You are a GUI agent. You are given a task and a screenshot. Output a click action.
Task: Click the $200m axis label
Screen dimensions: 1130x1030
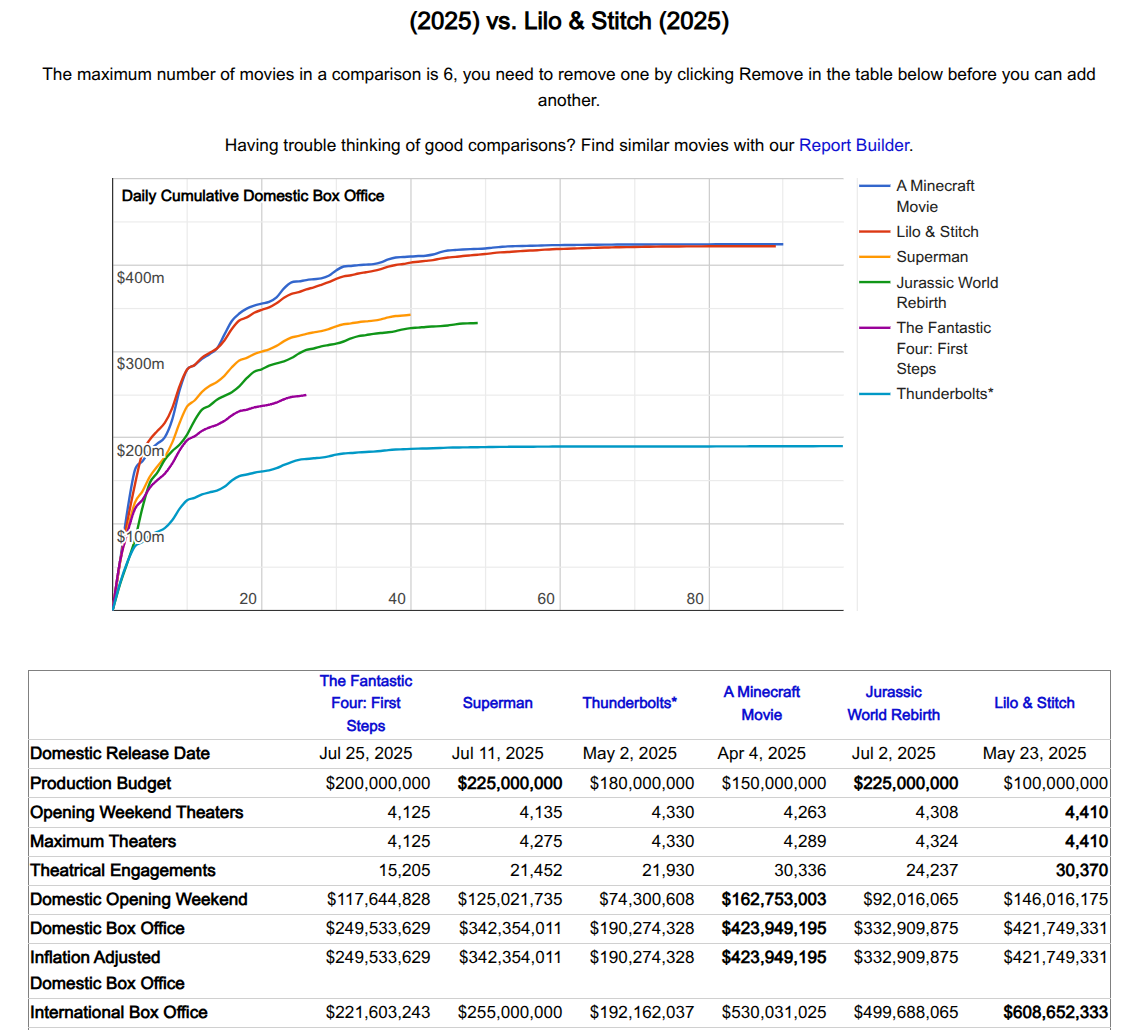coord(141,450)
